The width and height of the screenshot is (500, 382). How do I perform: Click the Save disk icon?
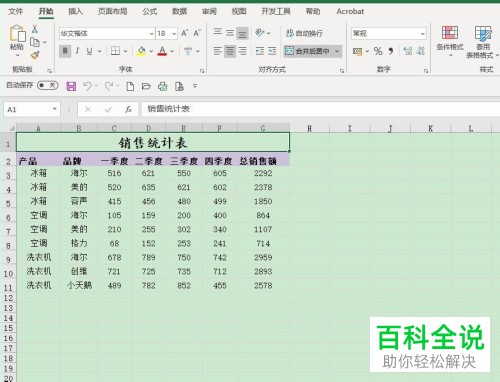[71, 86]
